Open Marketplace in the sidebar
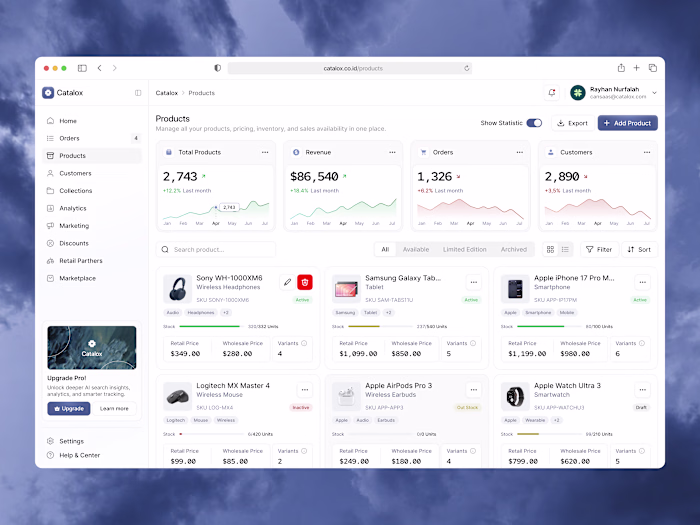 pos(92,278)
